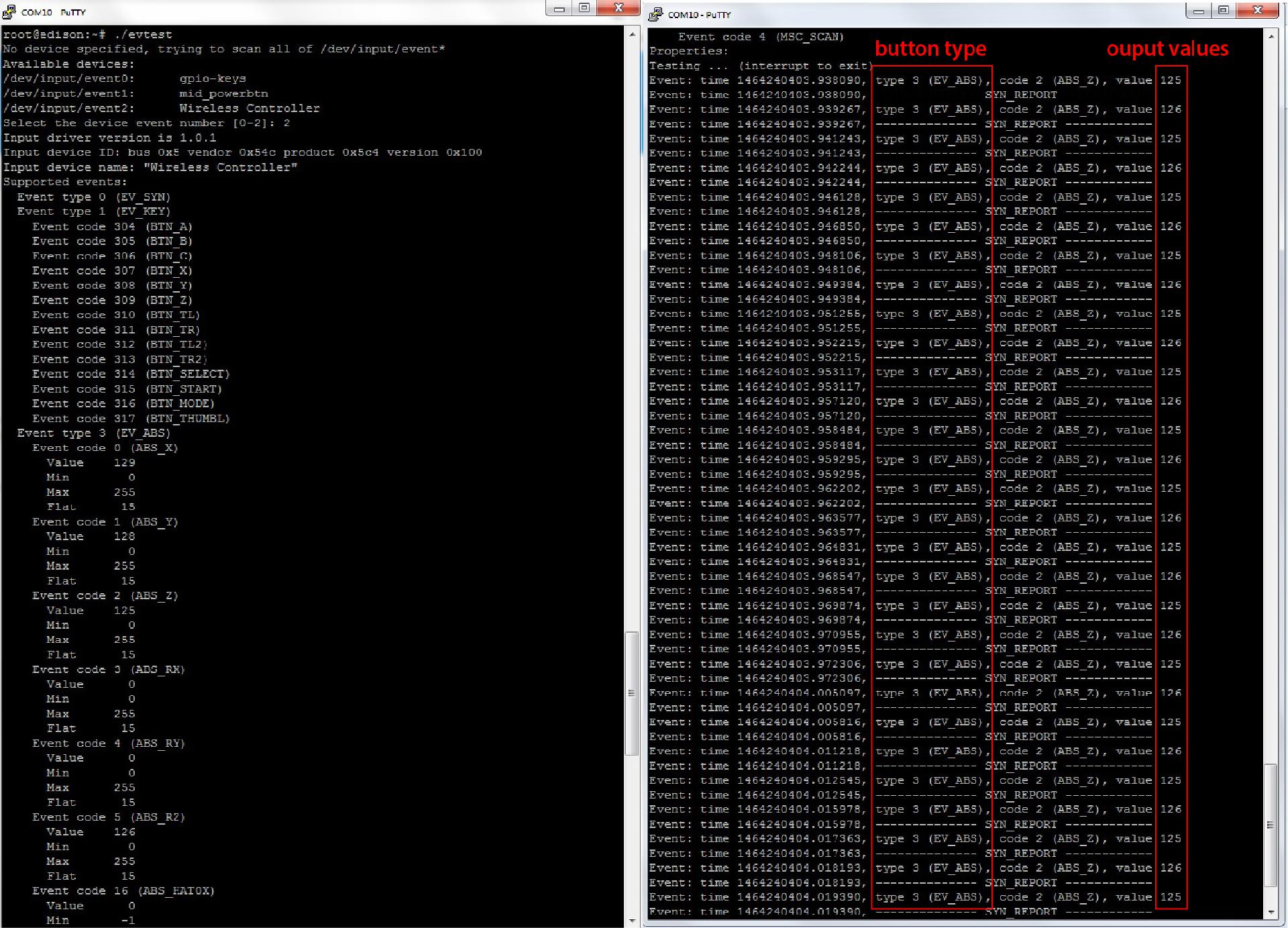
Task: Click 'Event code 0 (ABS_X)'
Action: pos(105,448)
